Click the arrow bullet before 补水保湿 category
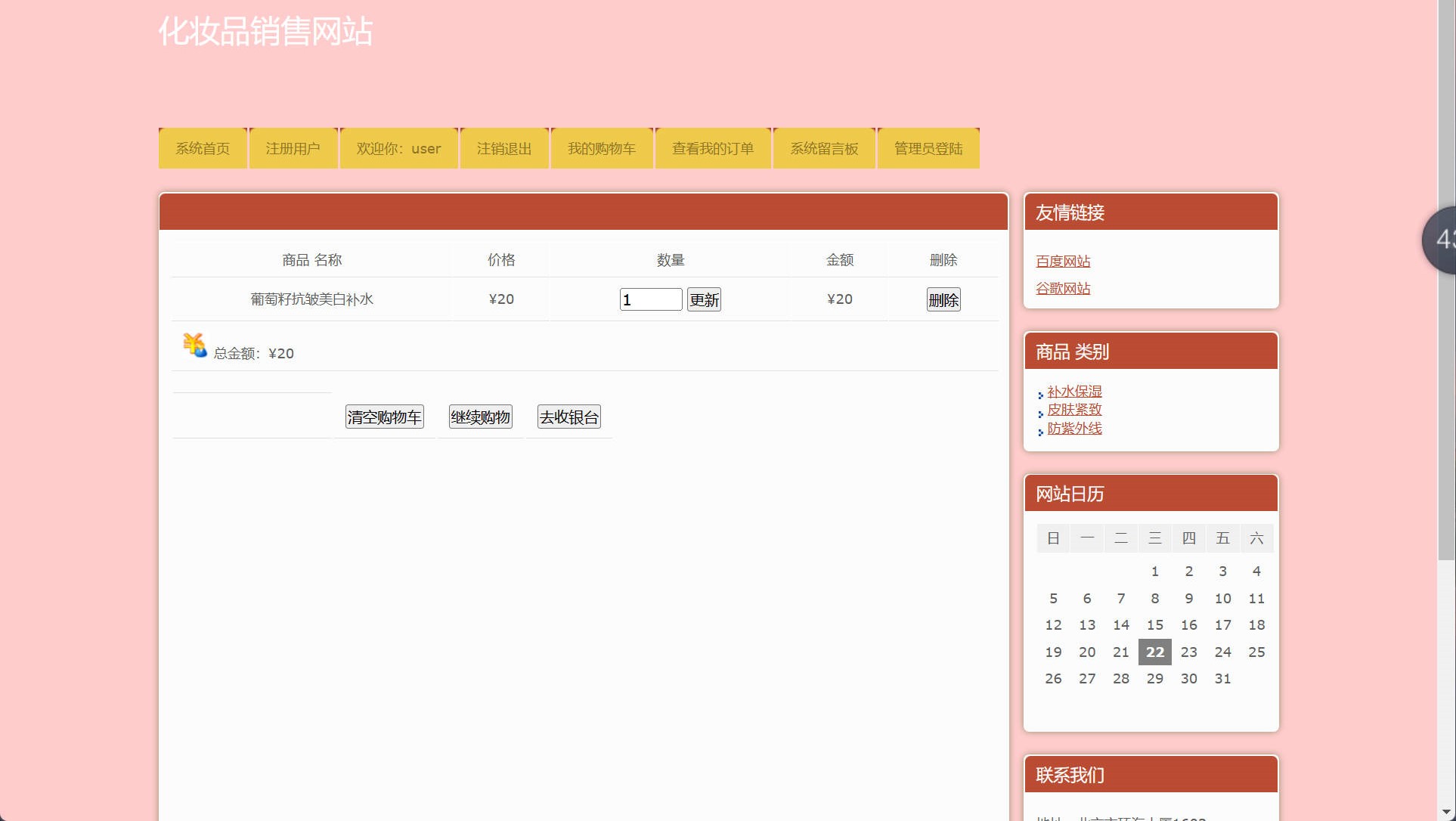Image resolution: width=1456 pixels, height=821 pixels. (x=1042, y=395)
